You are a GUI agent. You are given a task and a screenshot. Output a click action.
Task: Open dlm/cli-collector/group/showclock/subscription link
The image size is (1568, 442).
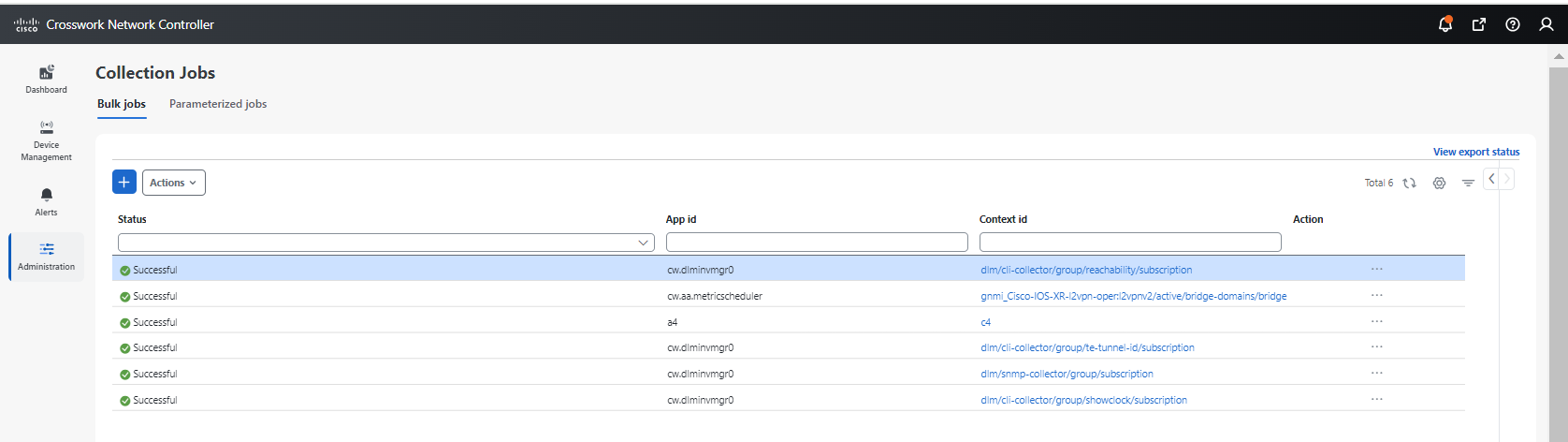(1083, 400)
